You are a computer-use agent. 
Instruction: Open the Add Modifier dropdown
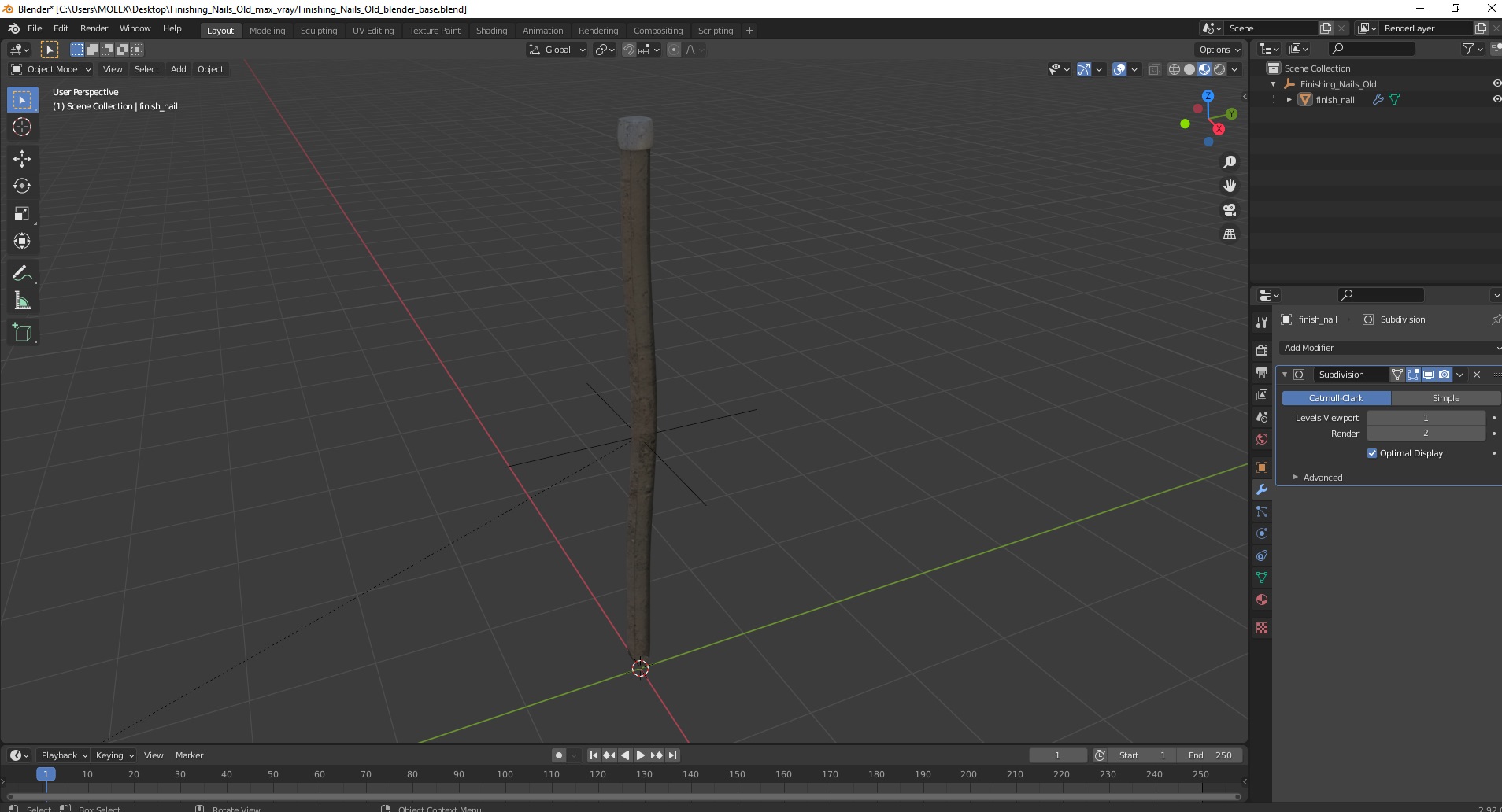click(x=1390, y=348)
